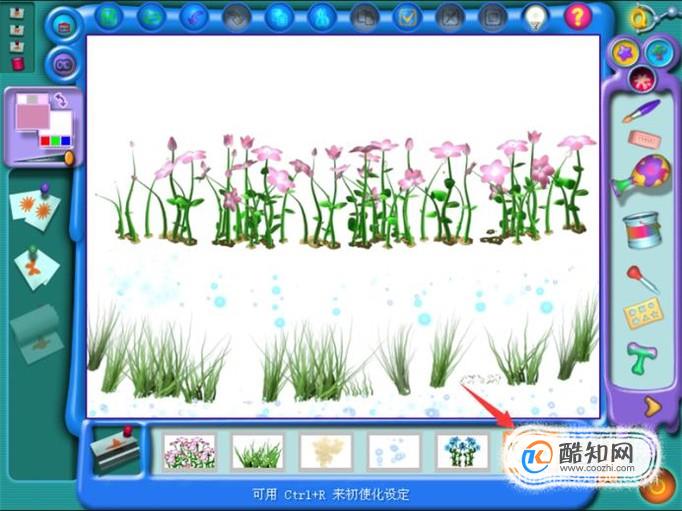This screenshot has height=511, width=682.
Task: Choose the red mini color square
Action: (x=45, y=141)
